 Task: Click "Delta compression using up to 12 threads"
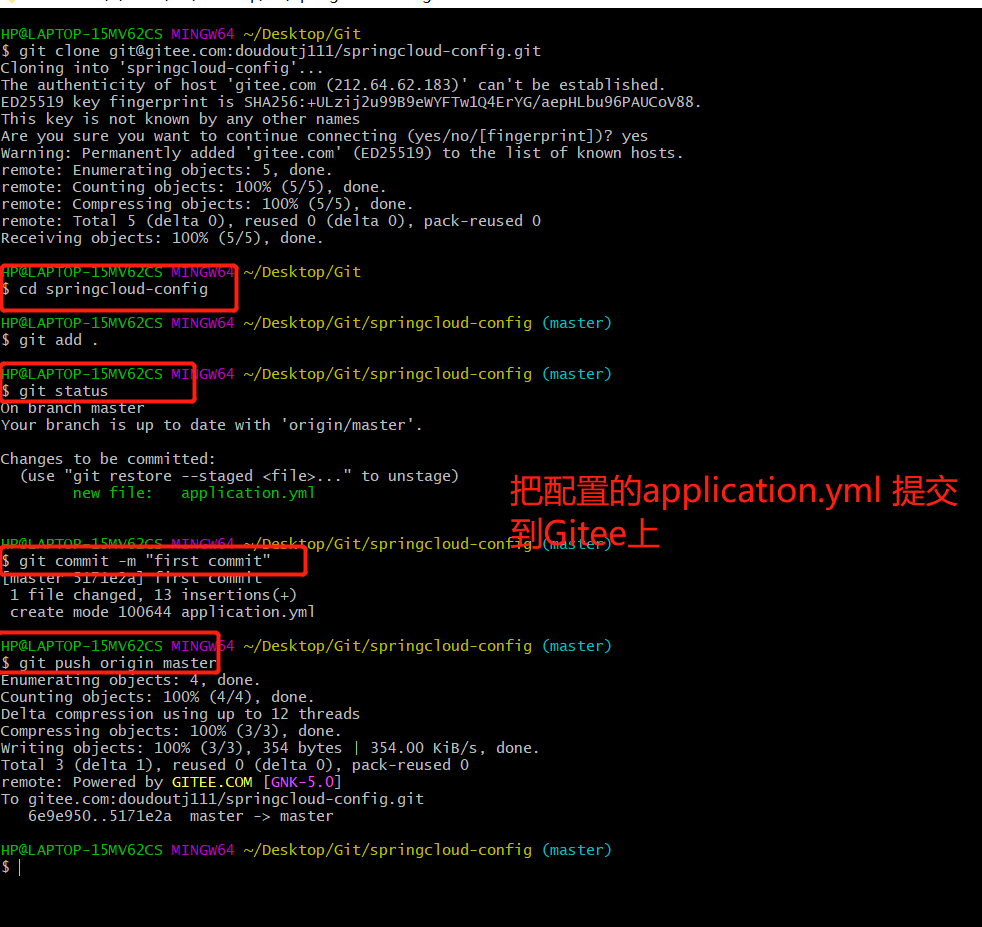click(180, 713)
